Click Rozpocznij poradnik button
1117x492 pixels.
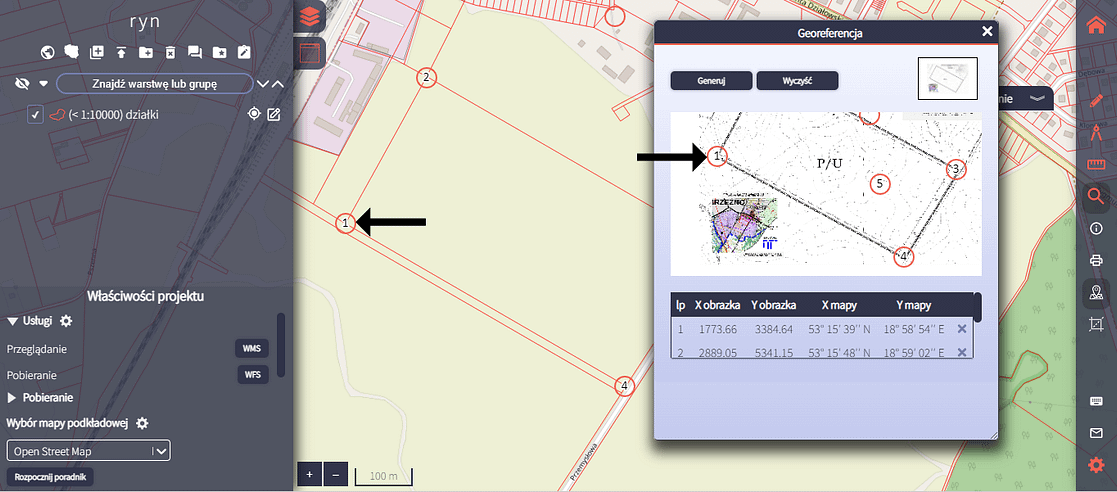(x=50, y=477)
